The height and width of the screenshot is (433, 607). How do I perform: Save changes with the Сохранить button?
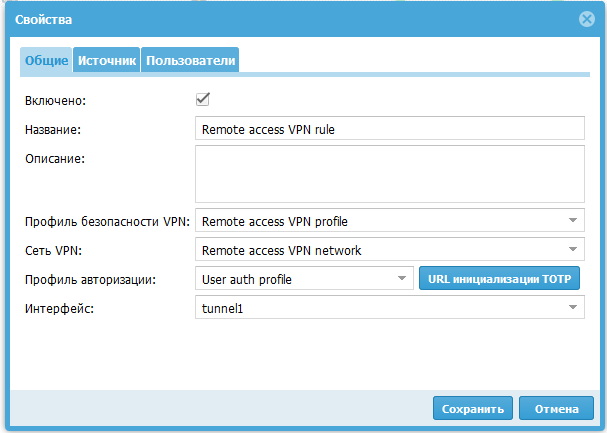coord(473,408)
